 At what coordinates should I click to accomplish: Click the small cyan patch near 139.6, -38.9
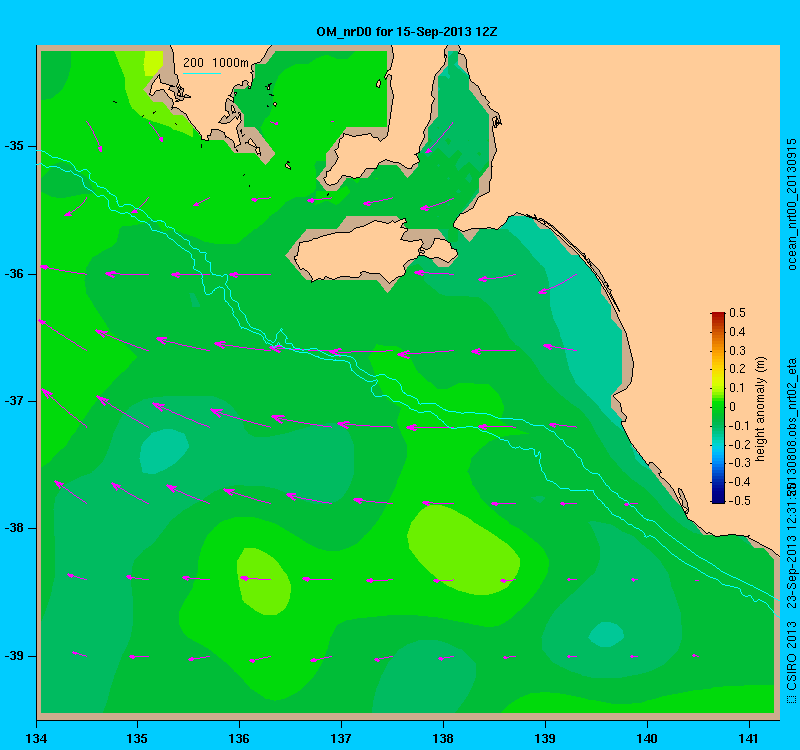(606, 634)
